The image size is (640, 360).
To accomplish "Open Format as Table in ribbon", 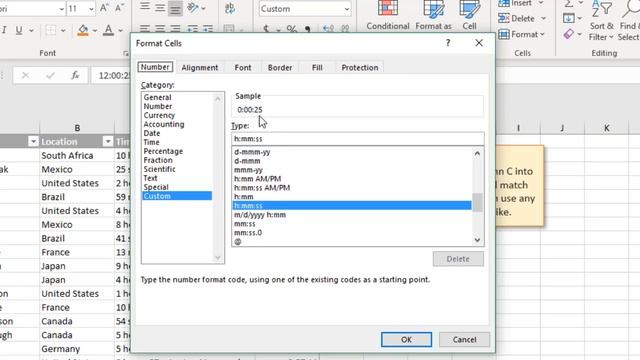I will tap(433, 16).
